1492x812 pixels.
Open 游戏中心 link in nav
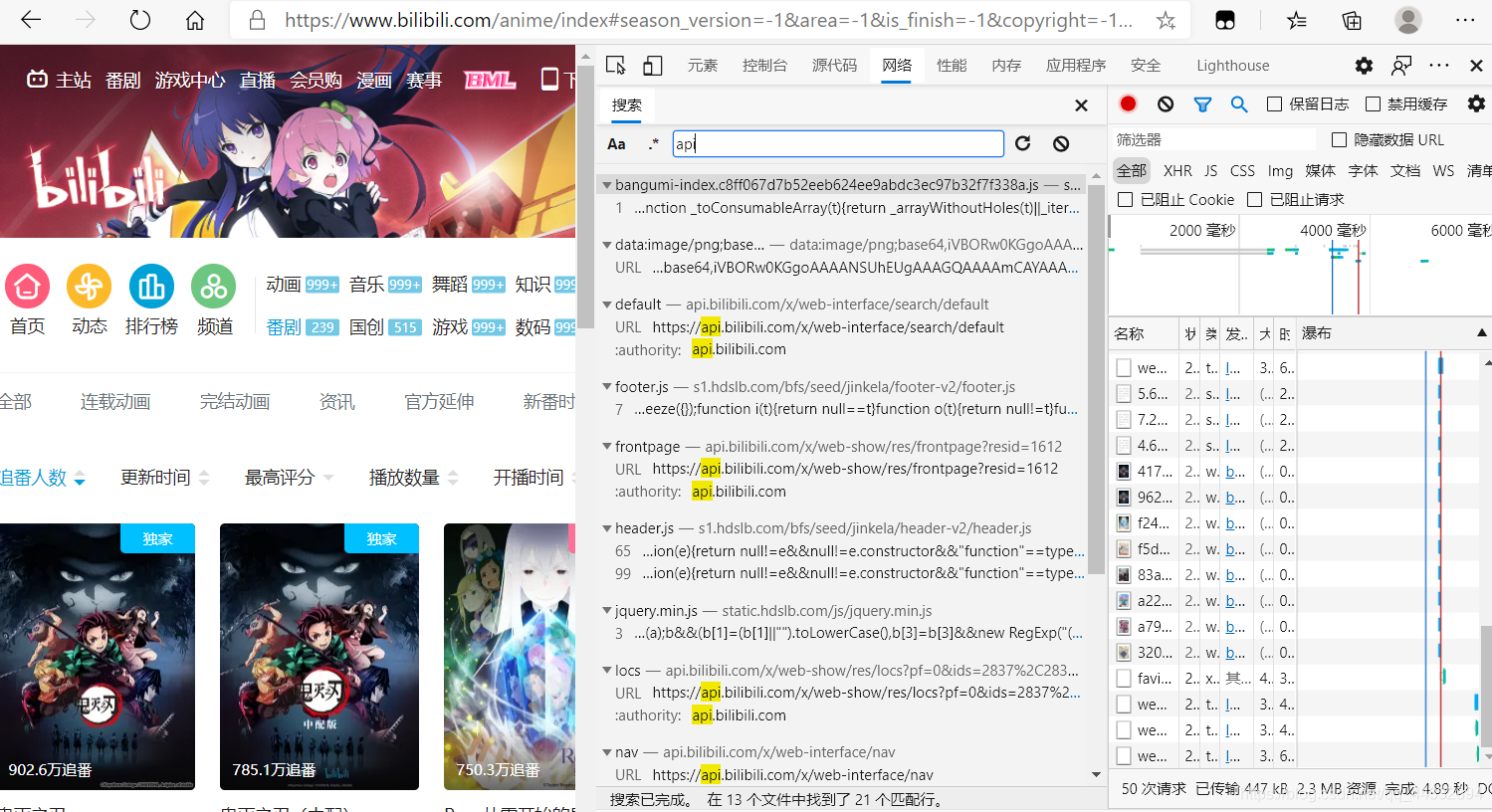coord(190,81)
